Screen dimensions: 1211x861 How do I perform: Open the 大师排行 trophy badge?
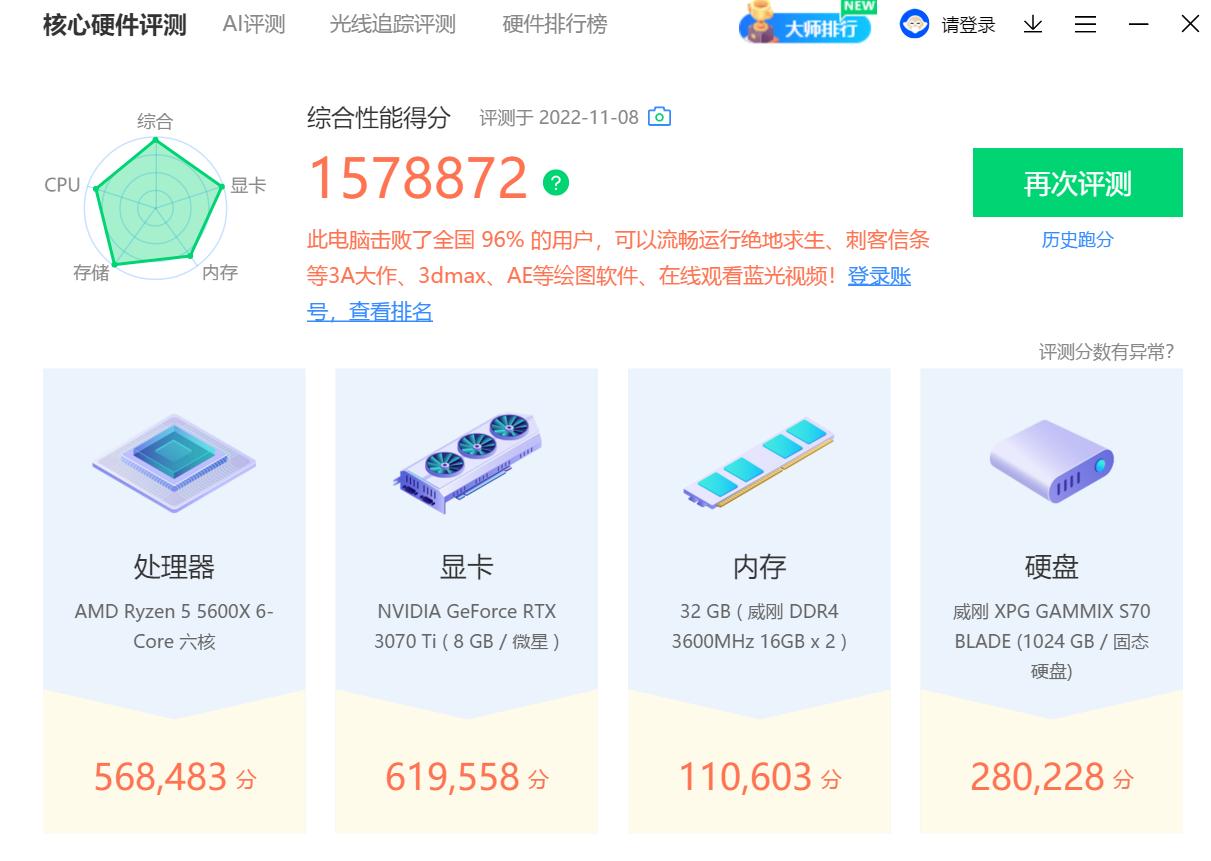point(808,23)
